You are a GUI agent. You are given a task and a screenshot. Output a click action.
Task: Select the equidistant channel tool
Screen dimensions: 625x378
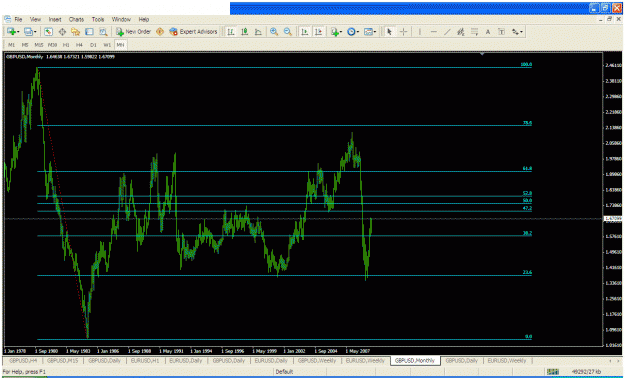click(x=461, y=32)
